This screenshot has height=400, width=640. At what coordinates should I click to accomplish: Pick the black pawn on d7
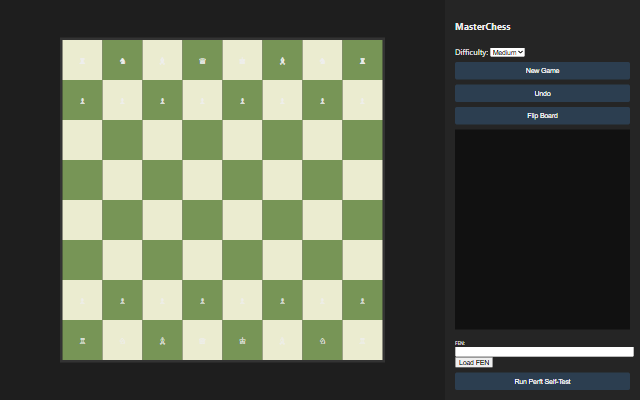[202, 100]
